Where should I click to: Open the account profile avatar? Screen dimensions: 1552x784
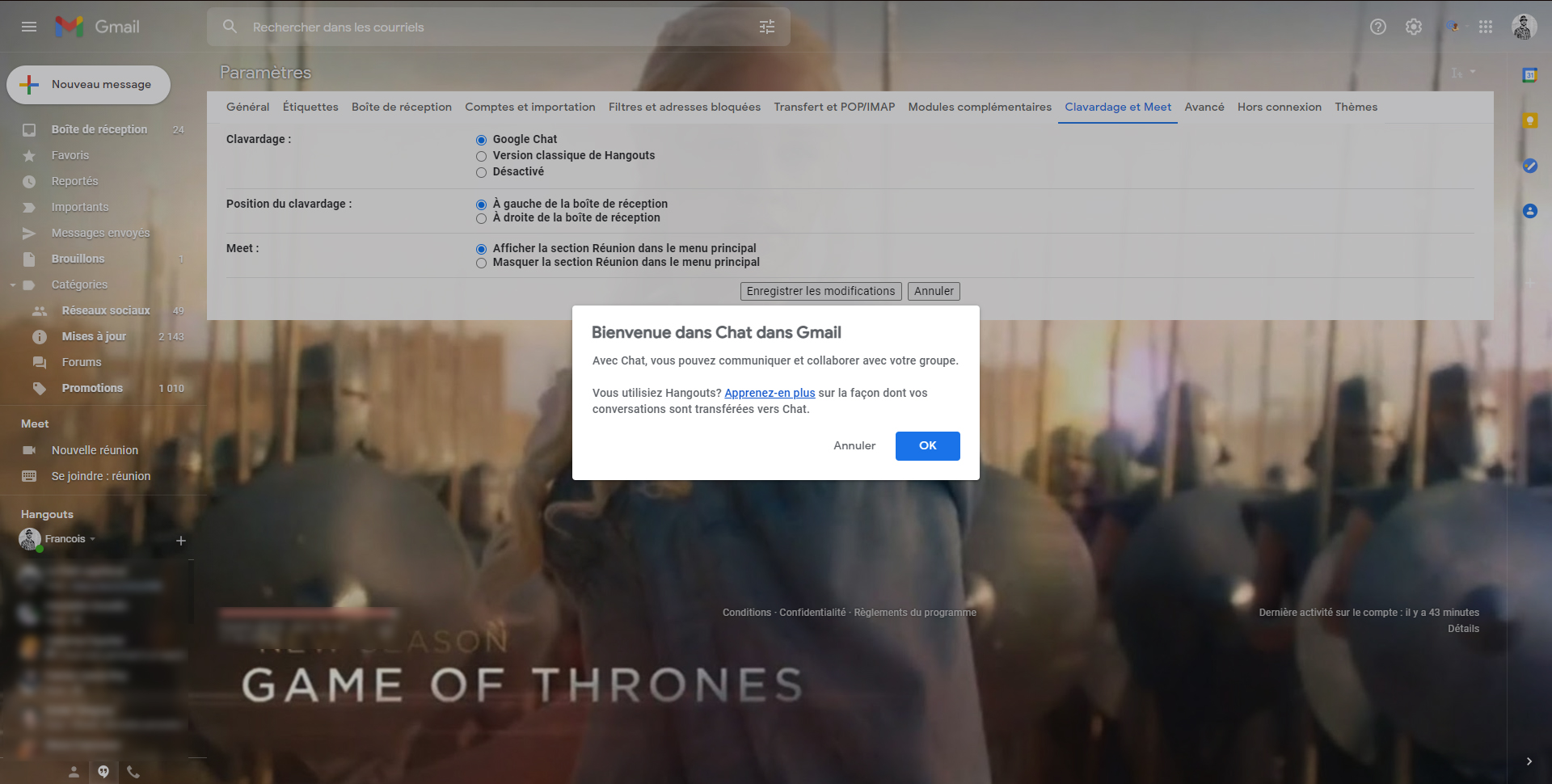[x=1525, y=27]
